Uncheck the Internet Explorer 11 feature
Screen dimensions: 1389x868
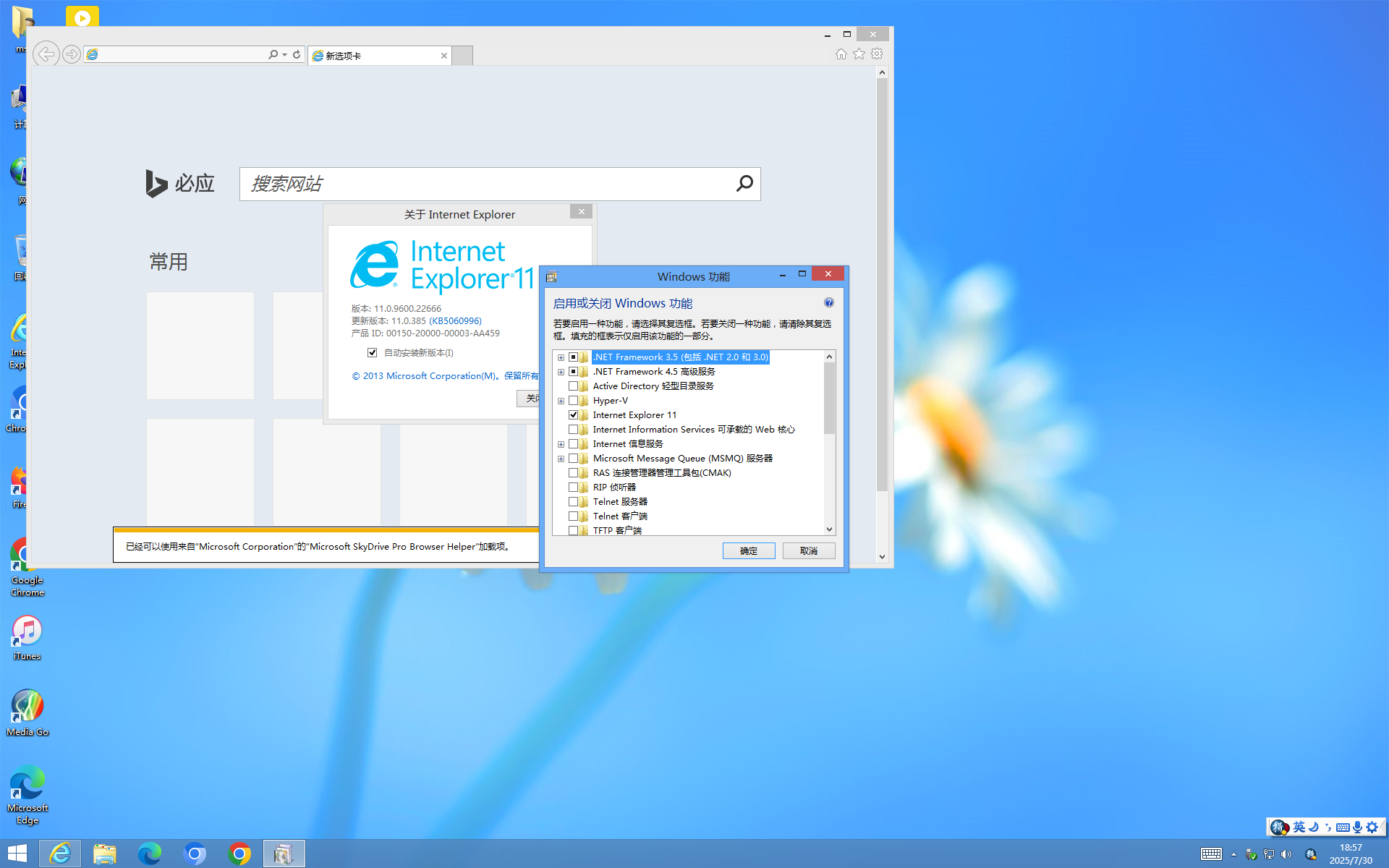573,415
